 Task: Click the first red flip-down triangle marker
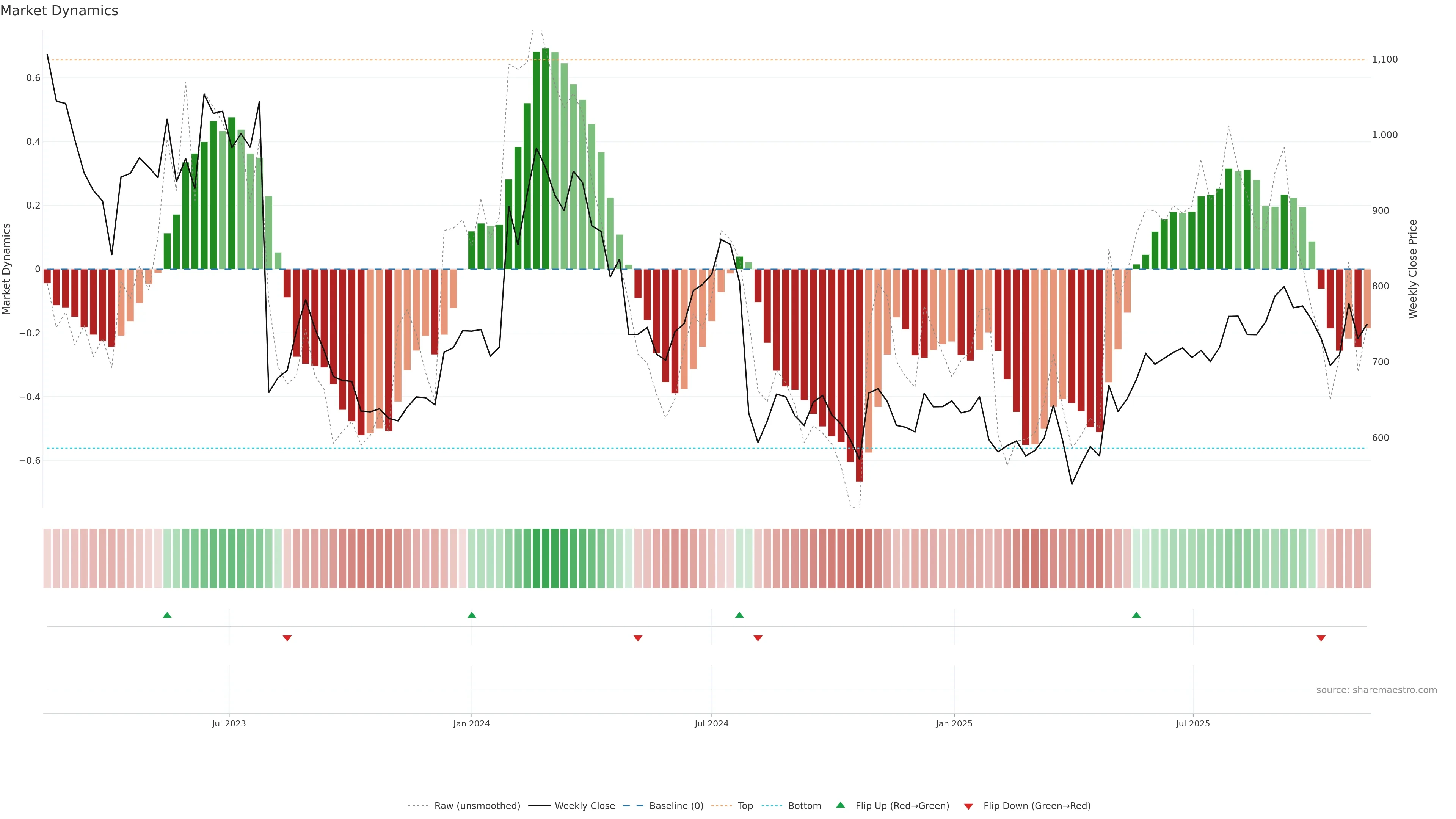287,638
